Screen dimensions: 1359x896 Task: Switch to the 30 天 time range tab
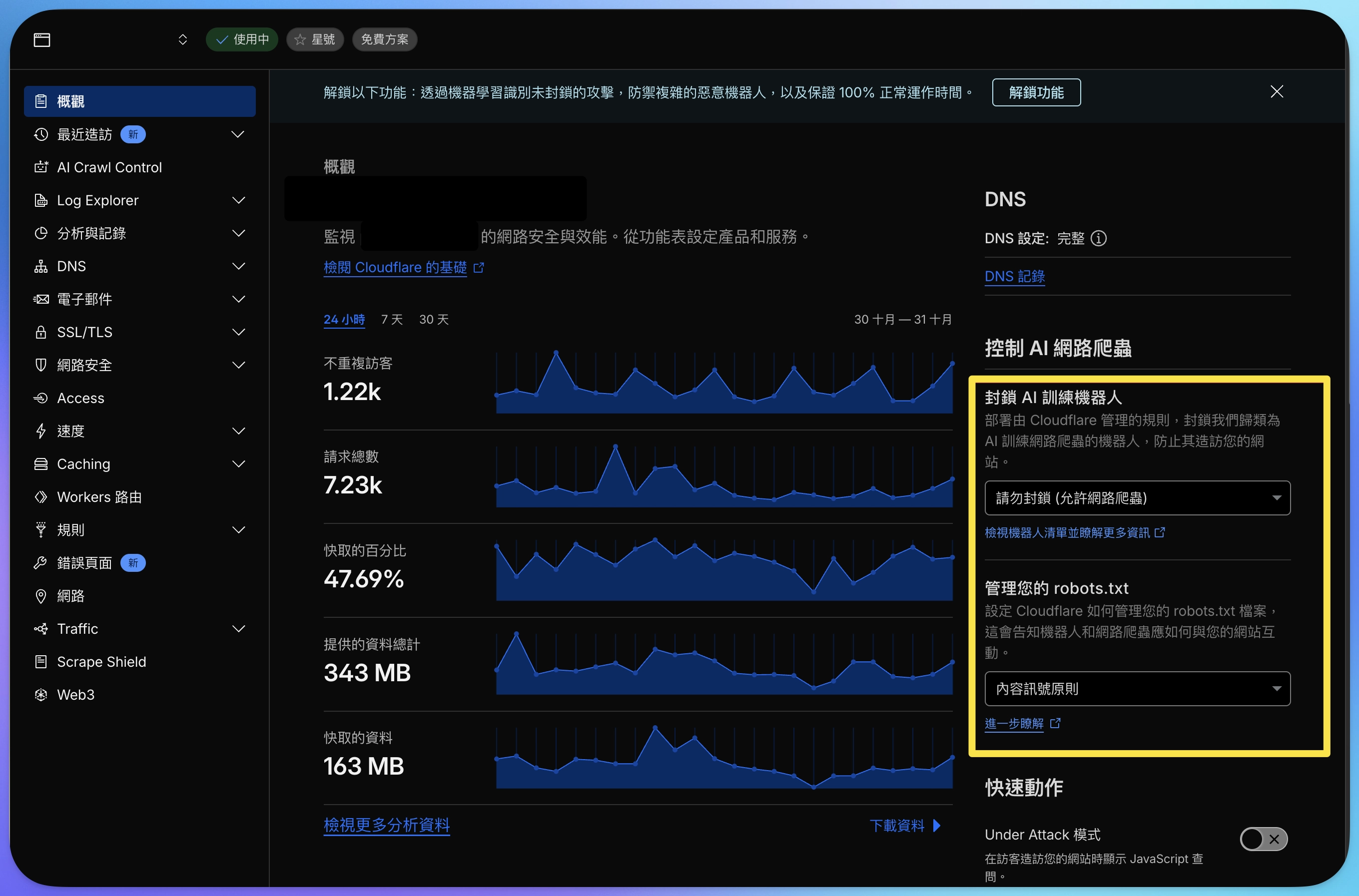pyautogui.click(x=433, y=320)
